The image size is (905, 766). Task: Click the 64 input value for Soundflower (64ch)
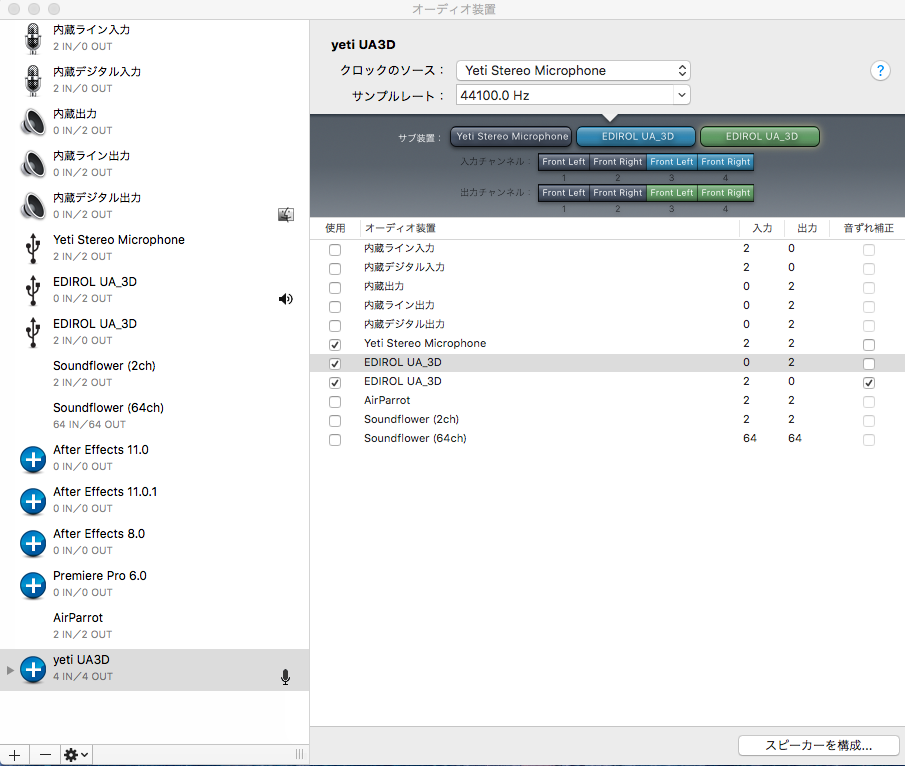[749, 438]
